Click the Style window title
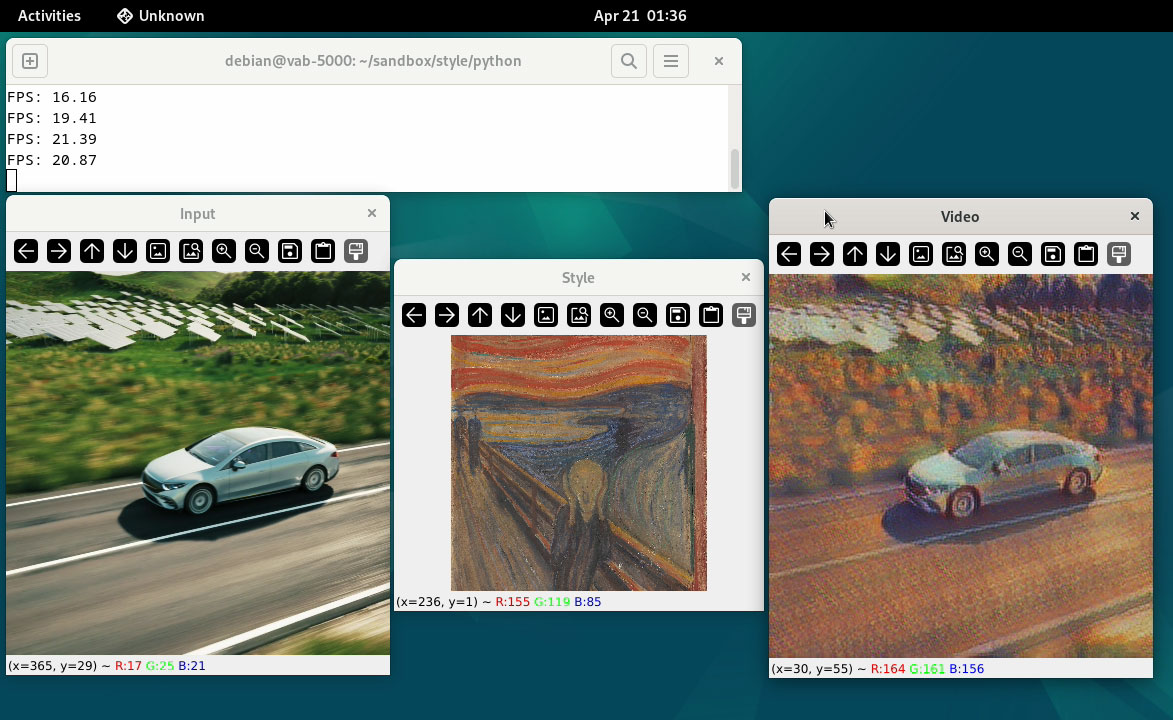Screen dimensions: 1173x720 point(578,278)
